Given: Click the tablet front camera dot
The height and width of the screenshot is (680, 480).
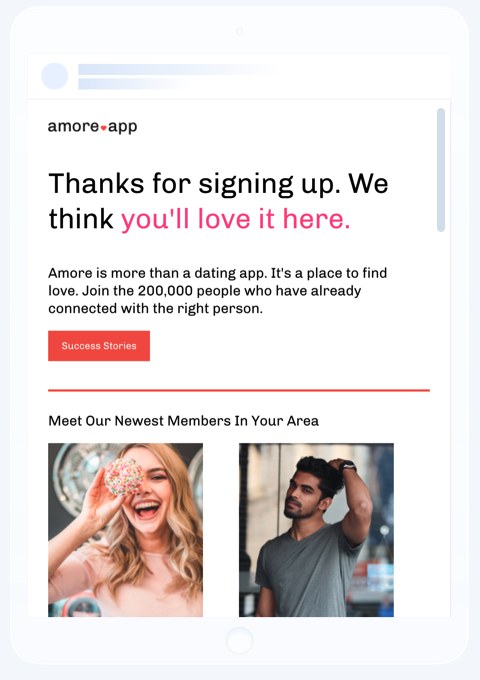Looking at the screenshot, I should click(239, 31).
